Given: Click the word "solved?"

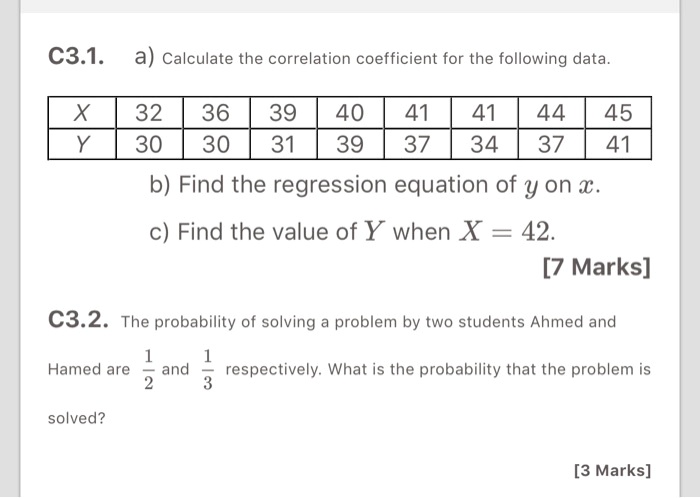Looking at the screenshot, I should [x=77, y=418].
